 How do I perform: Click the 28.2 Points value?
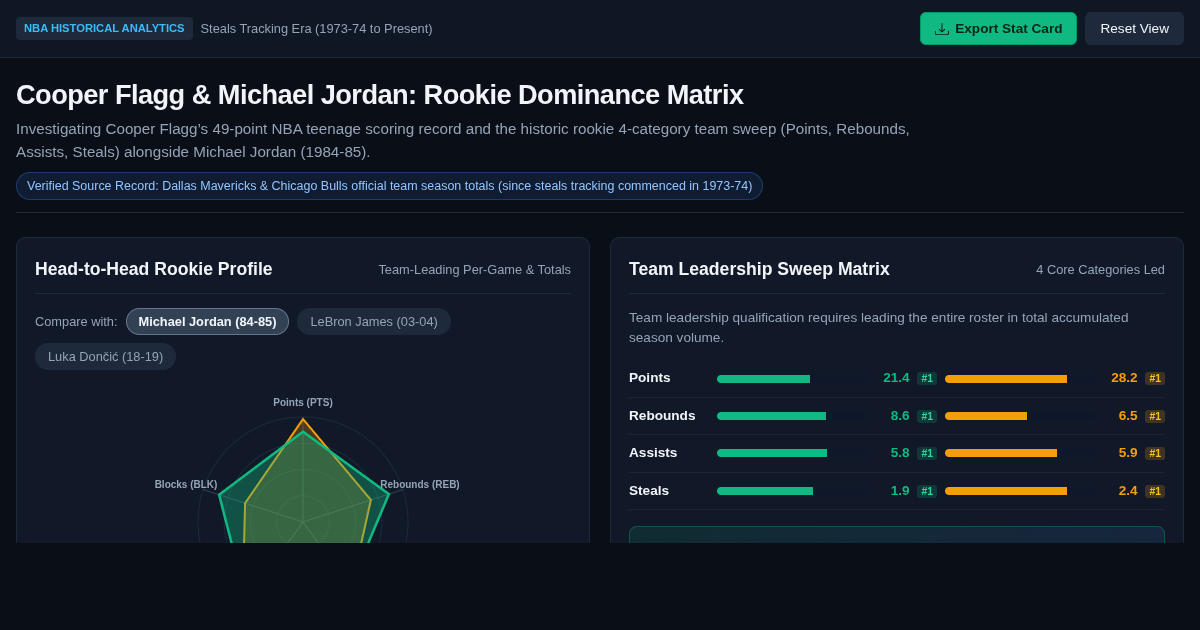[1124, 378]
